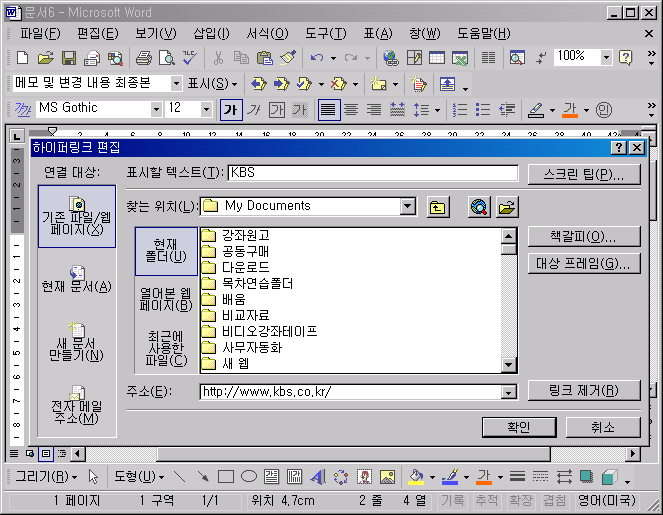Insert a text box from the drawing toolbar
Image resolution: width=663 pixels, height=515 pixels.
pyautogui.click(x=271, y=477)
